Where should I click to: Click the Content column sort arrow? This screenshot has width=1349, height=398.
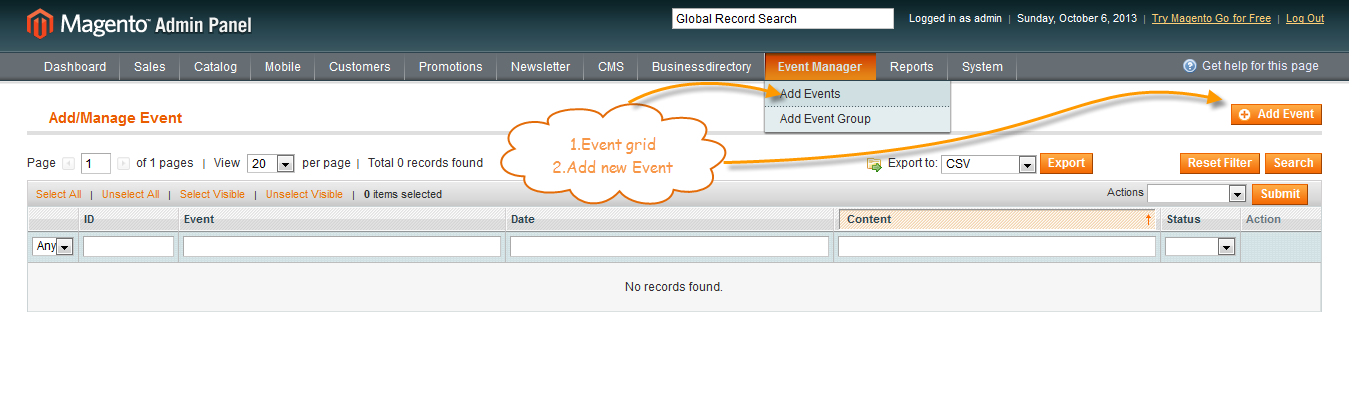tap(1148, 219)
